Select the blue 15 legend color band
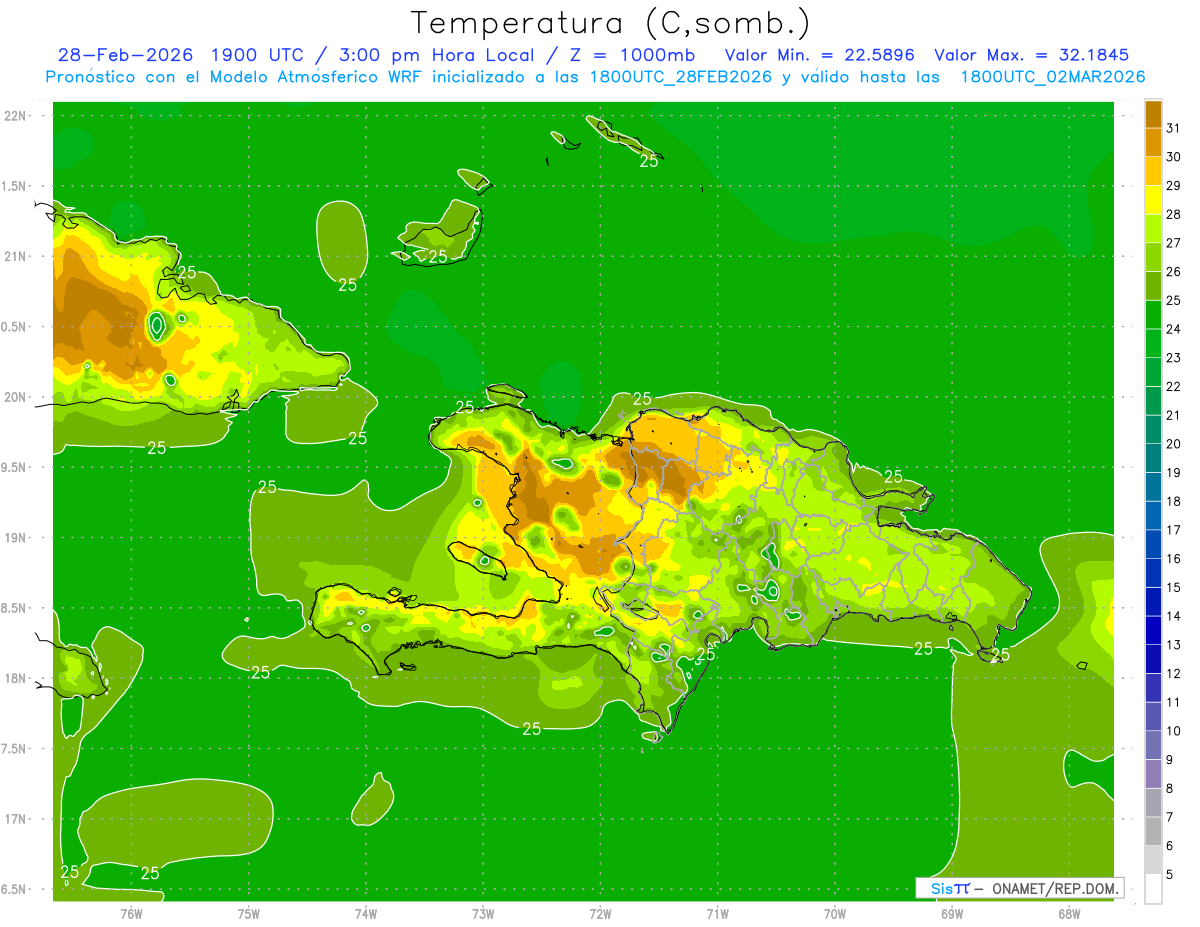The image size is (1200, 927). [1153, 573]
